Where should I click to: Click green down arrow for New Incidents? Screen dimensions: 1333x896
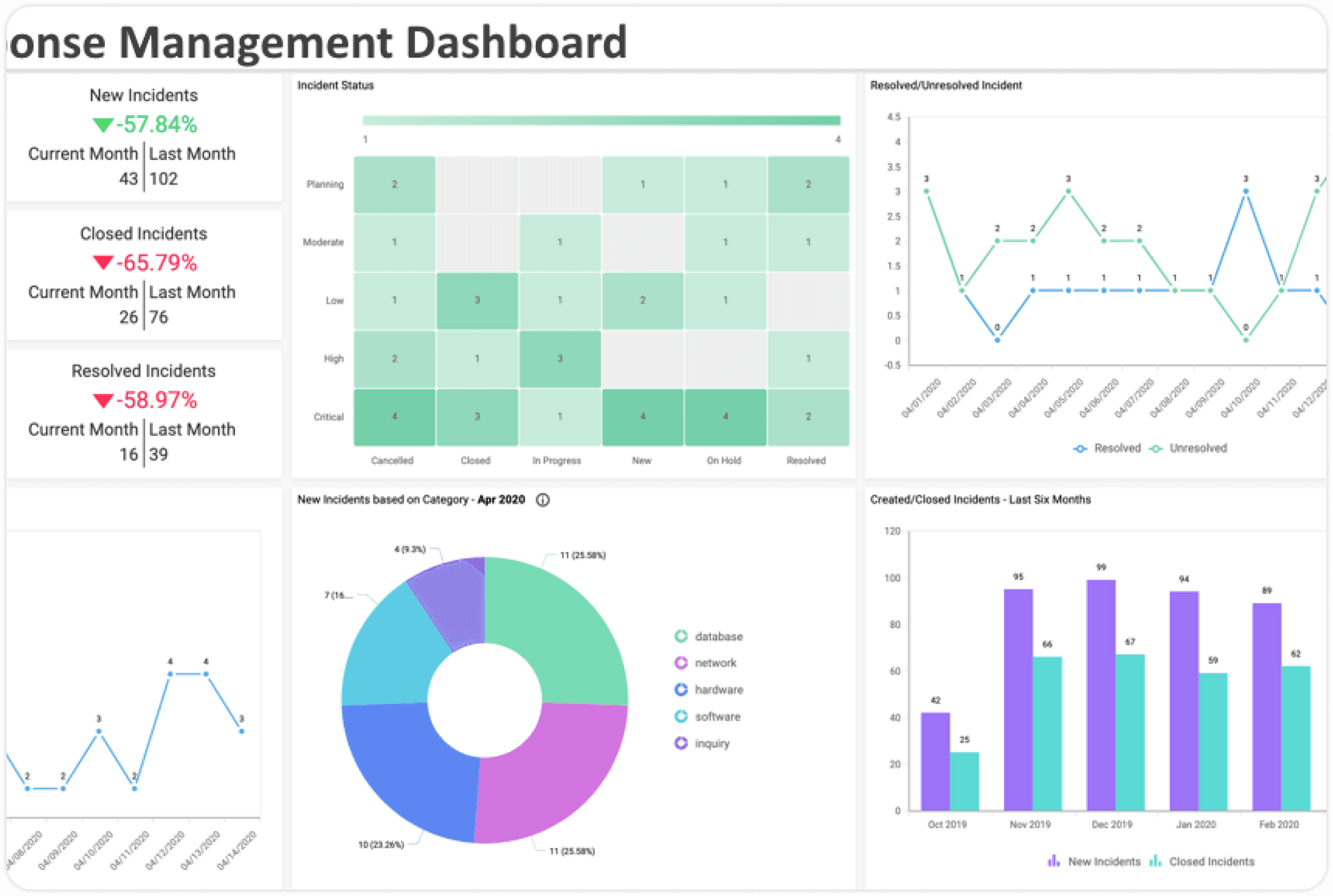103,124
